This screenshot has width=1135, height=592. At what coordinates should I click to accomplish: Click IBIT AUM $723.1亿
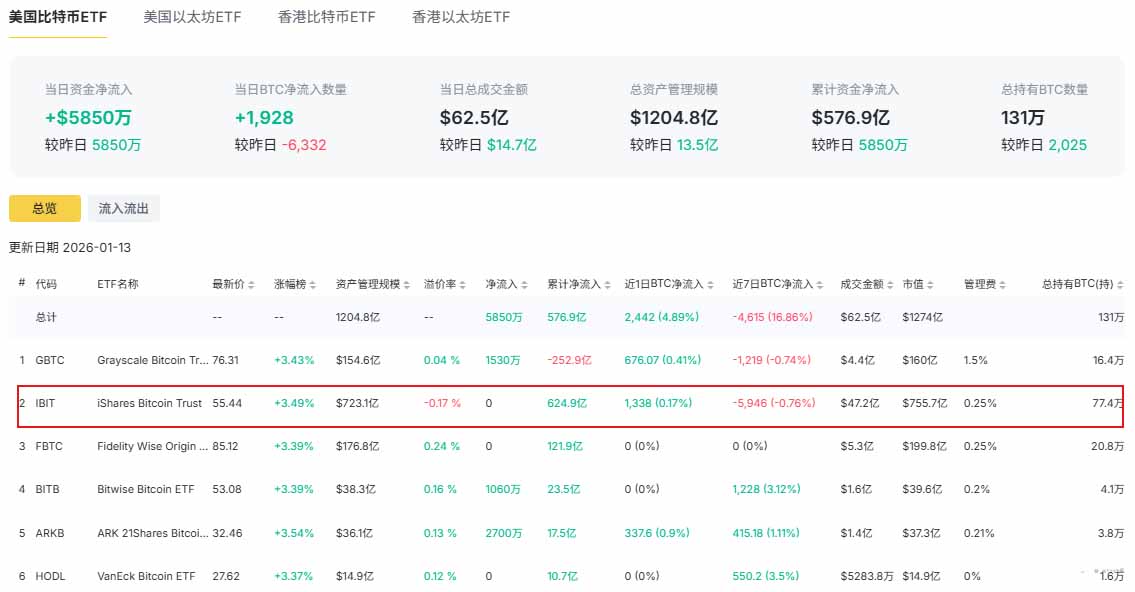[x=357, y=403]
